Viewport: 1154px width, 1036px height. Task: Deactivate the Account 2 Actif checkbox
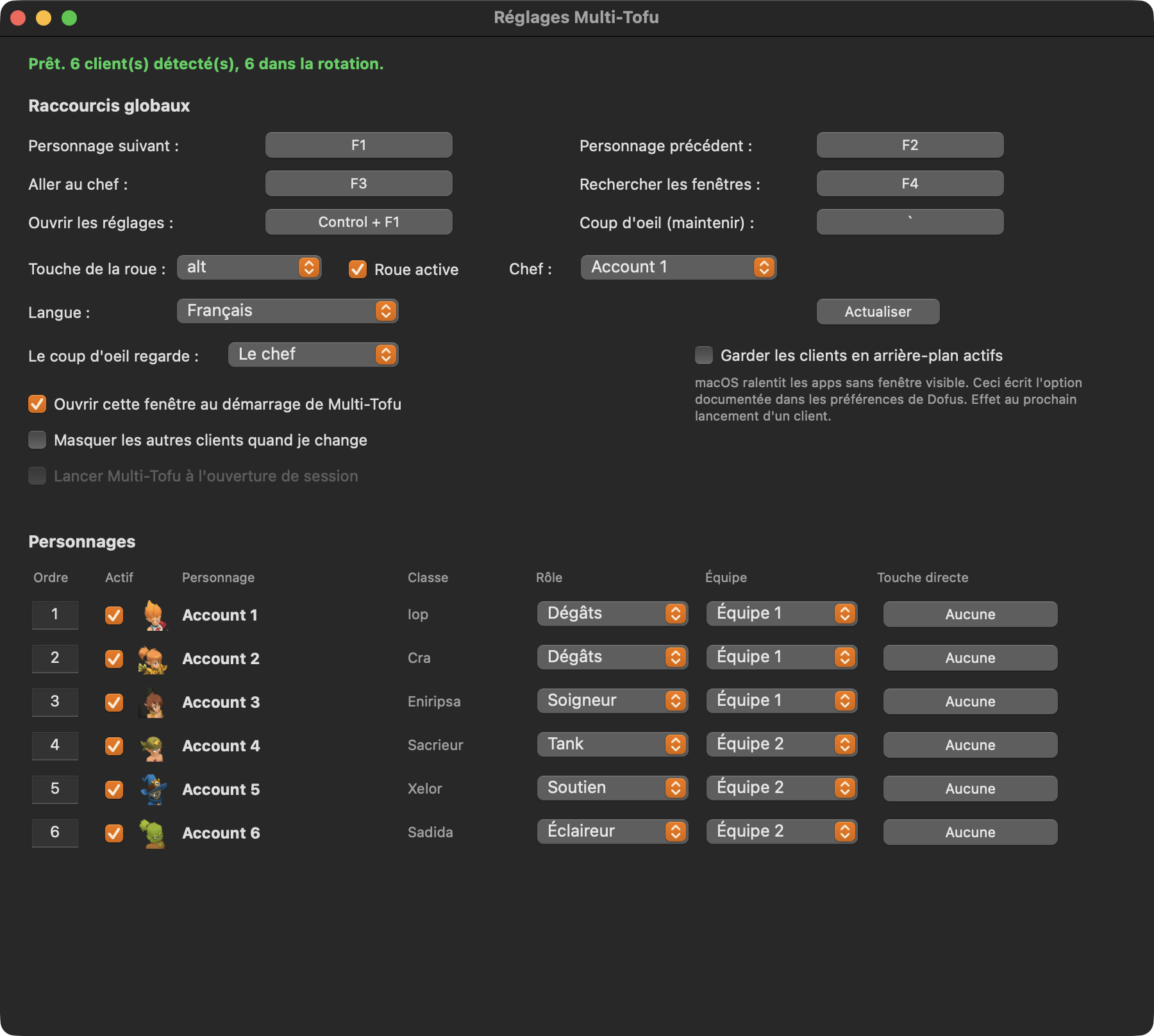[x=114, y=658]
